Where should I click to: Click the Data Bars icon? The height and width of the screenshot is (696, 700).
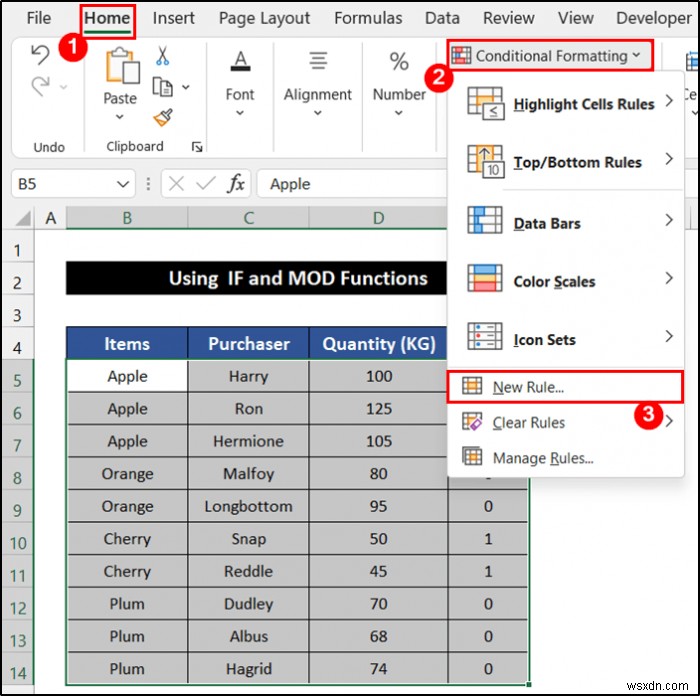[x=484, y=220]
